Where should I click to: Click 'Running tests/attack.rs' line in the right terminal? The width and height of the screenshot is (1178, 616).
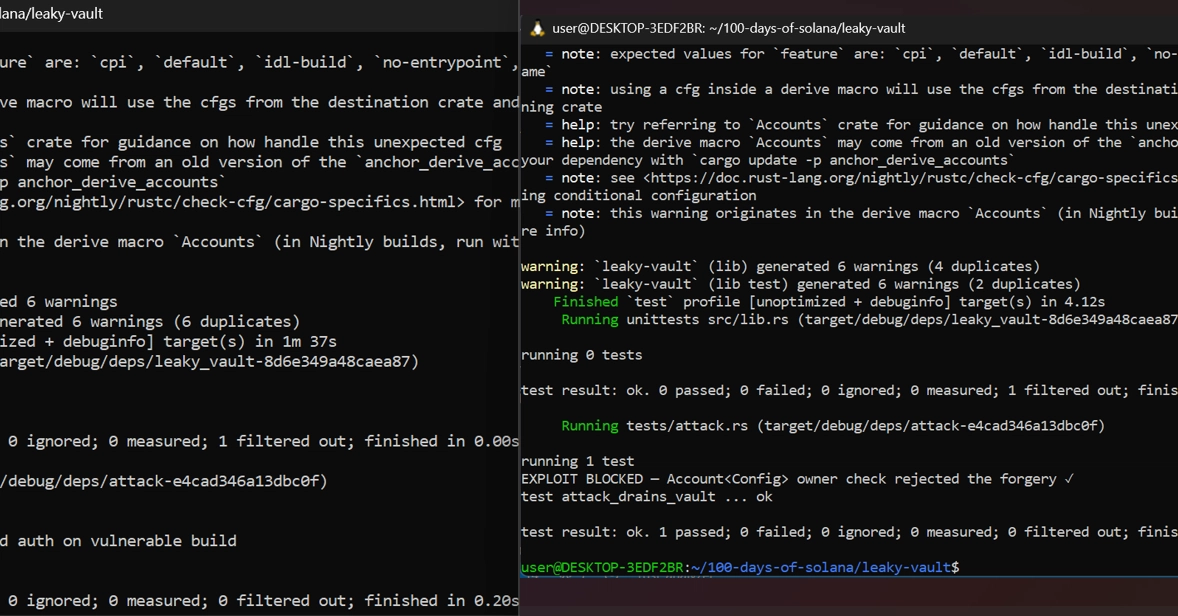(833, 426)
